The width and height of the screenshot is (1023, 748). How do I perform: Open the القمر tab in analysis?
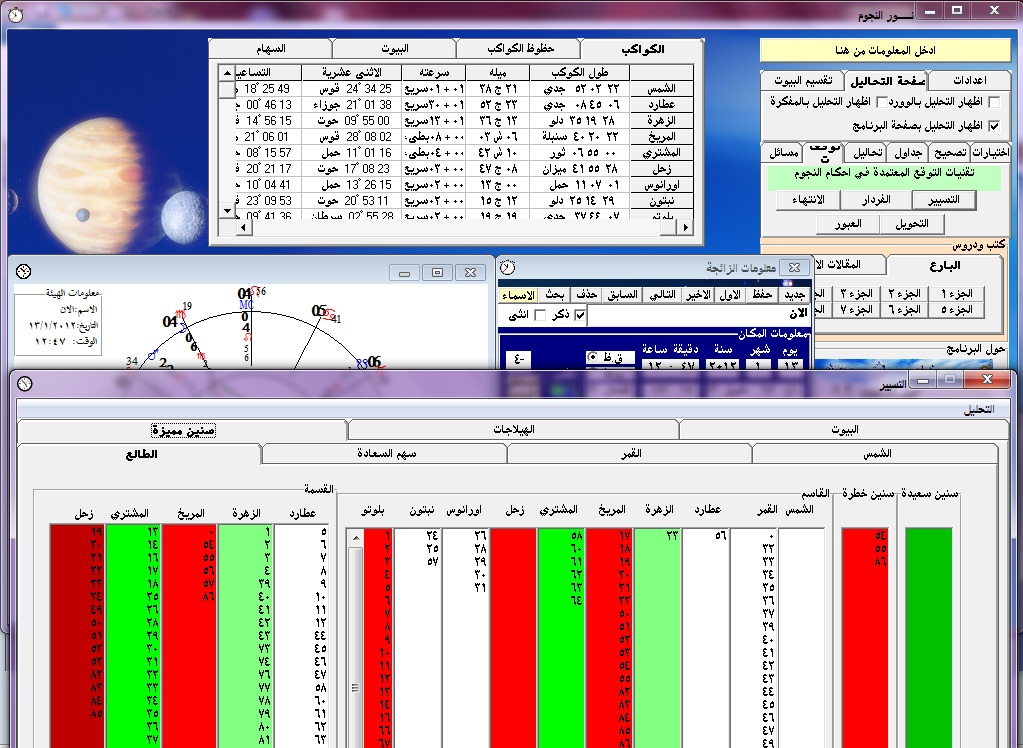[629, 454]
